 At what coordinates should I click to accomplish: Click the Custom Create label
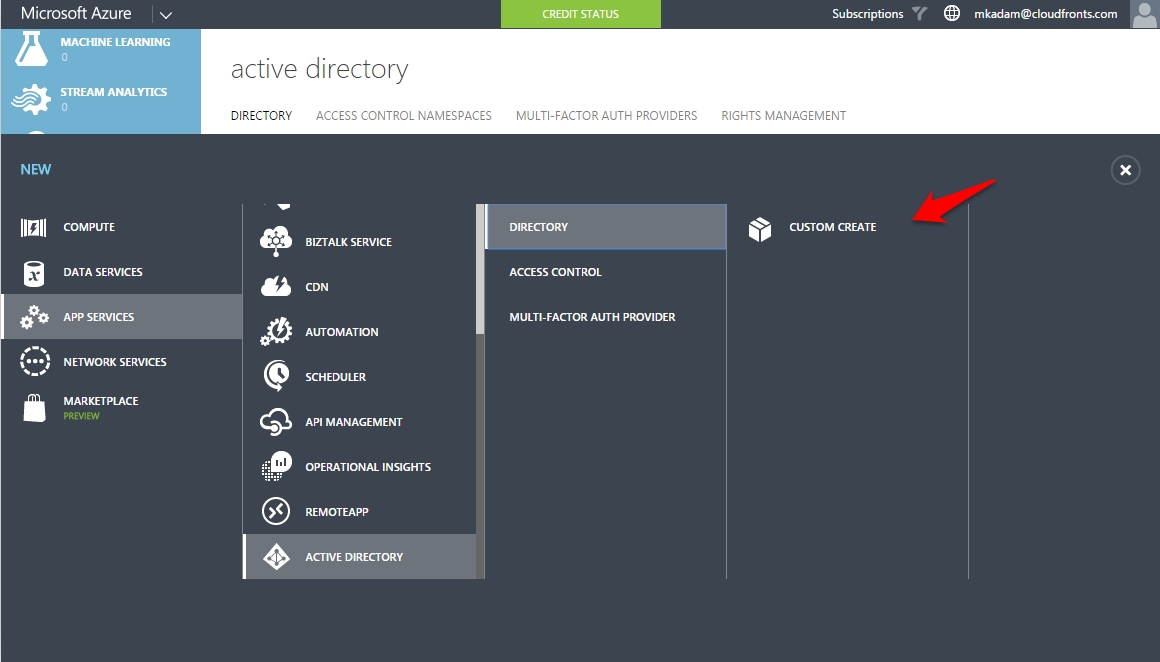[x=832, y=227]
